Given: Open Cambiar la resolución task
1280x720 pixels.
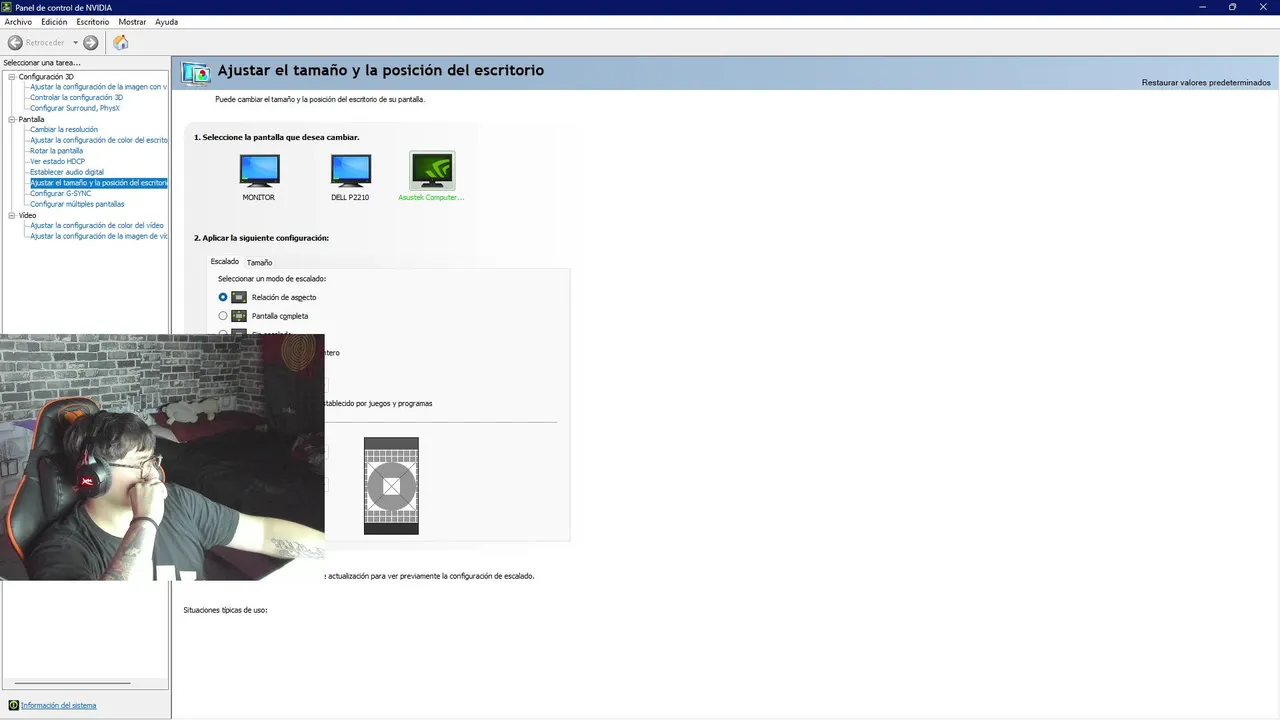Looking at the screenshot, I should 64,130.
